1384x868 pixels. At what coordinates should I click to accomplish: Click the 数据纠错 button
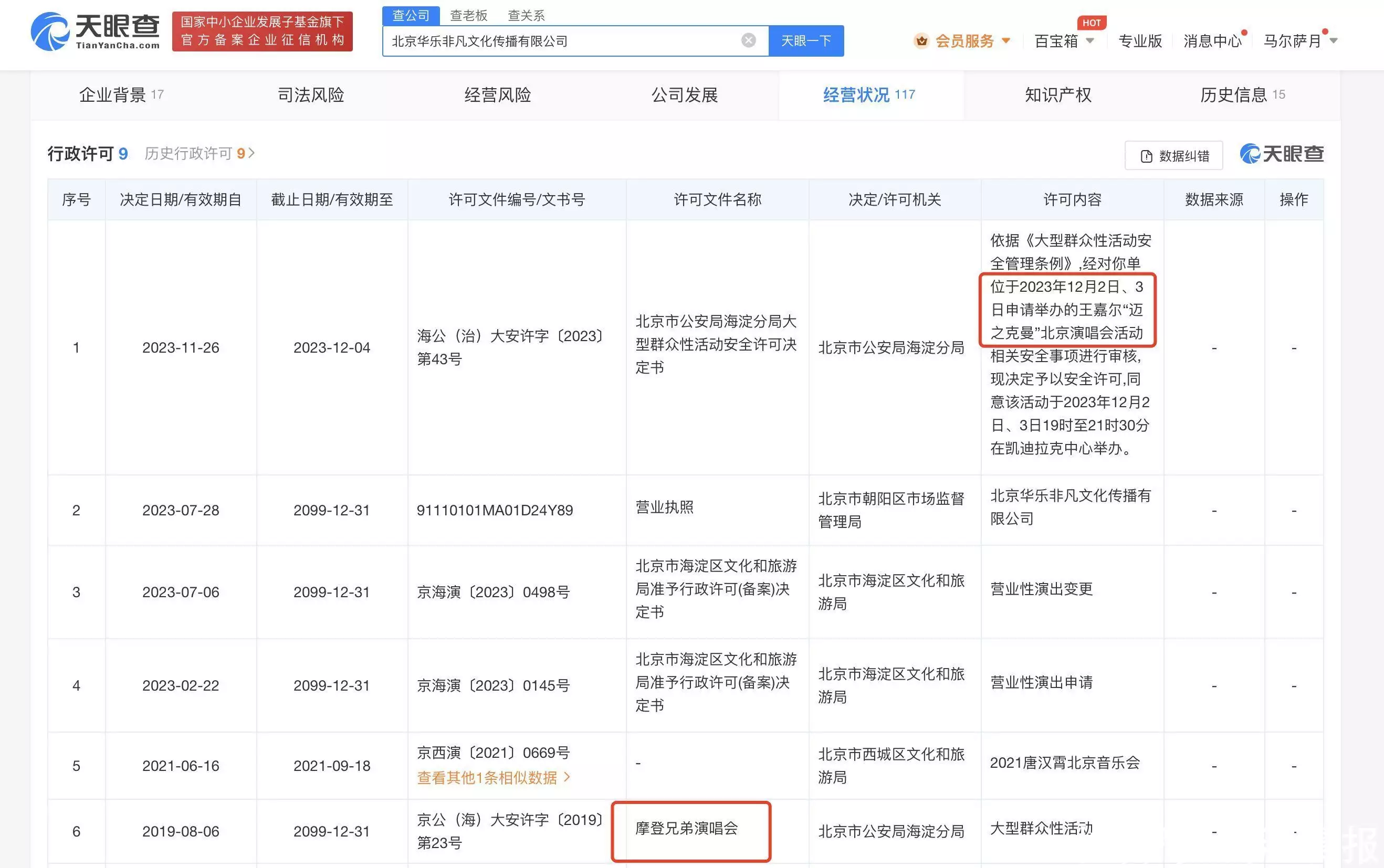pos(1174,155)
